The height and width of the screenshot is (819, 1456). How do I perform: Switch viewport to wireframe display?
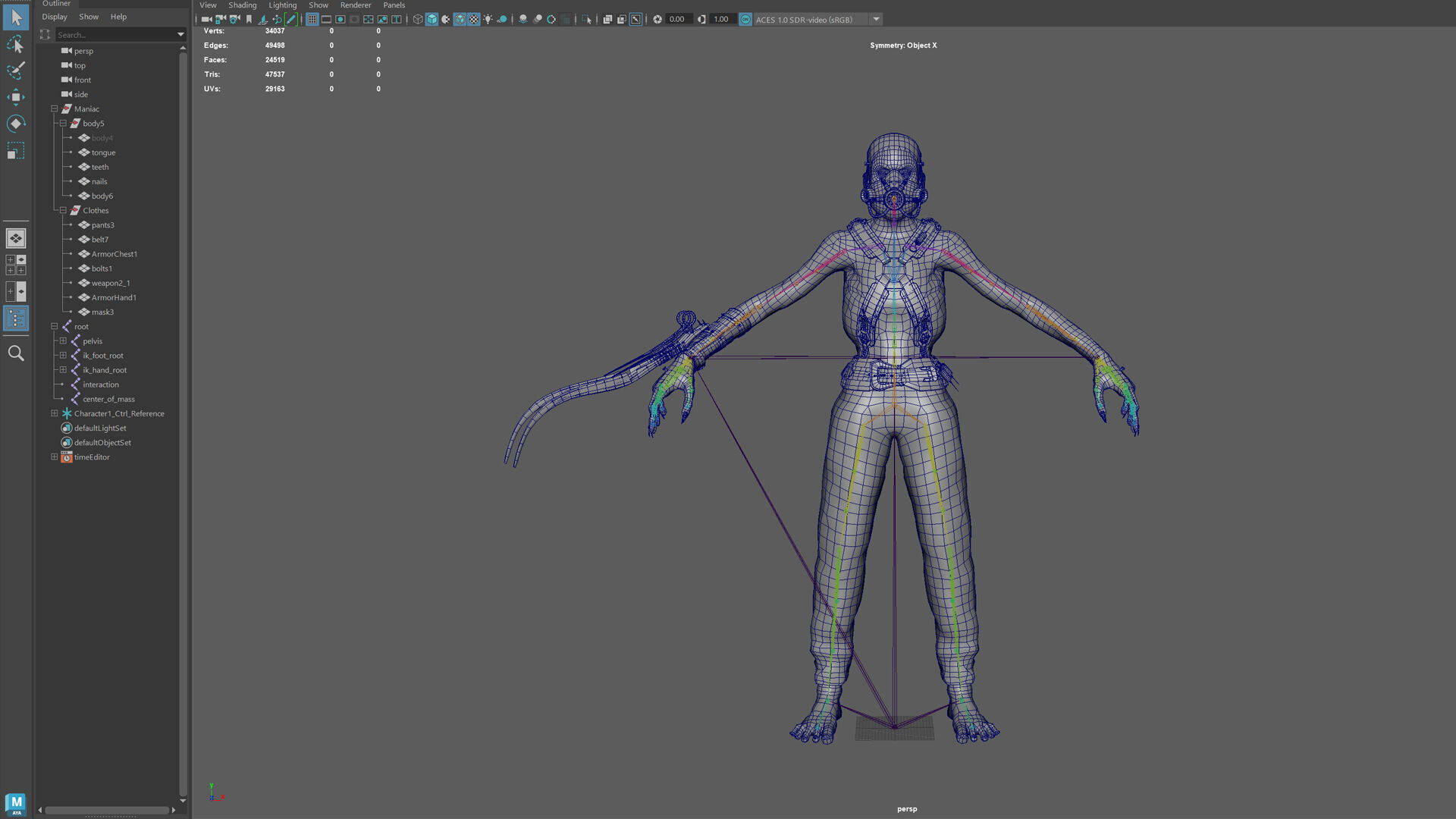[418, 19]
